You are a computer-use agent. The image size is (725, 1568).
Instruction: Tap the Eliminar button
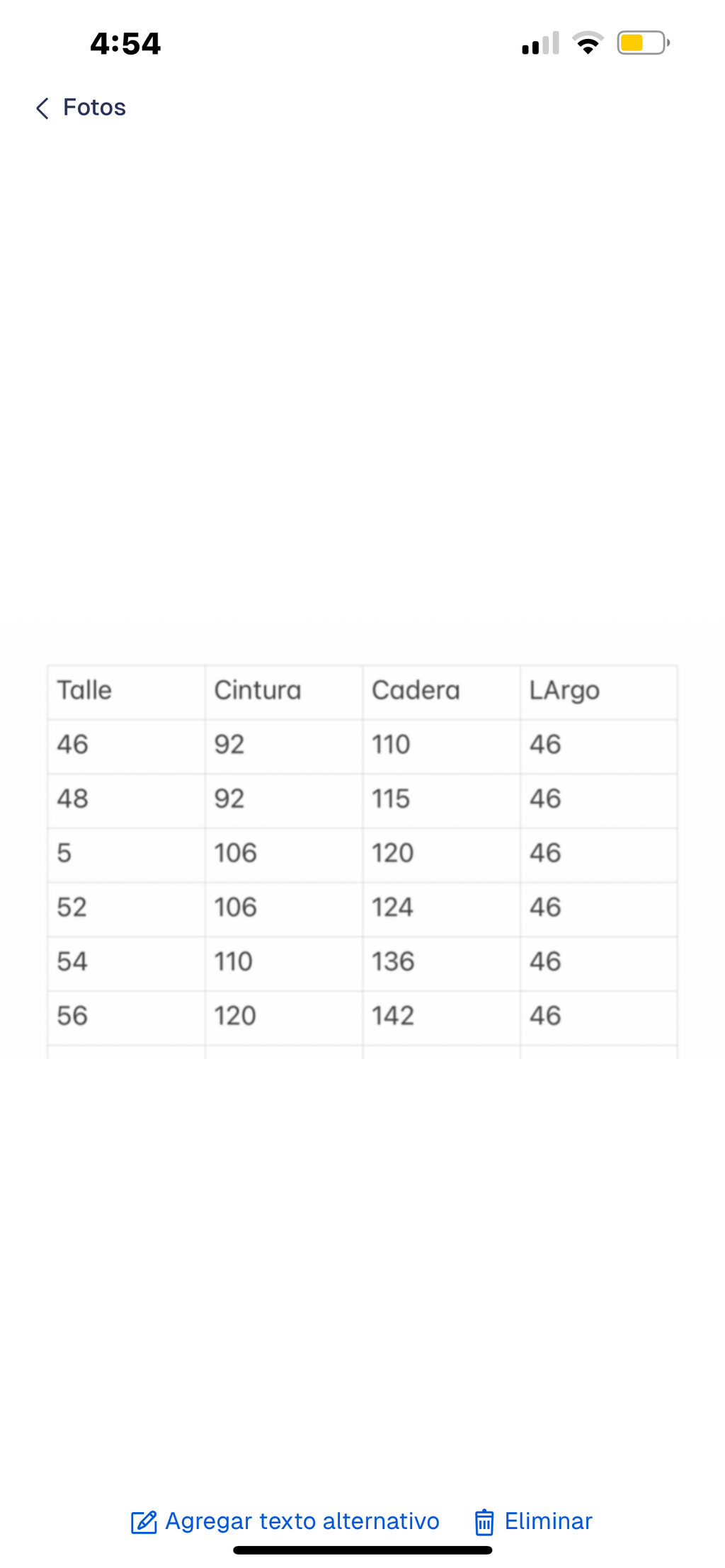pyautogui.click(x=548, y=1521)
